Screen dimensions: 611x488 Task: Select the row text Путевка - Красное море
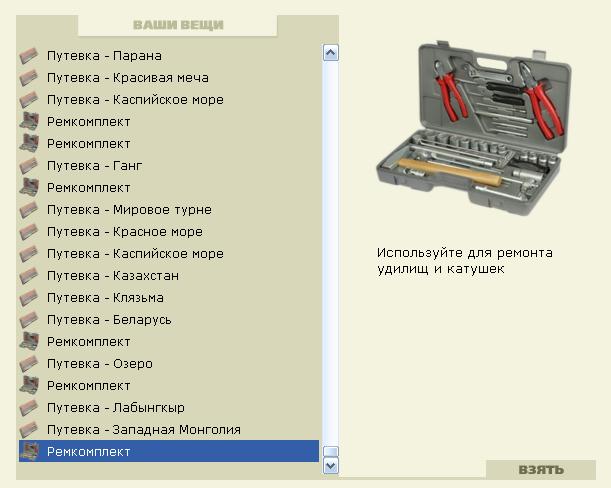tap(125, 232)
